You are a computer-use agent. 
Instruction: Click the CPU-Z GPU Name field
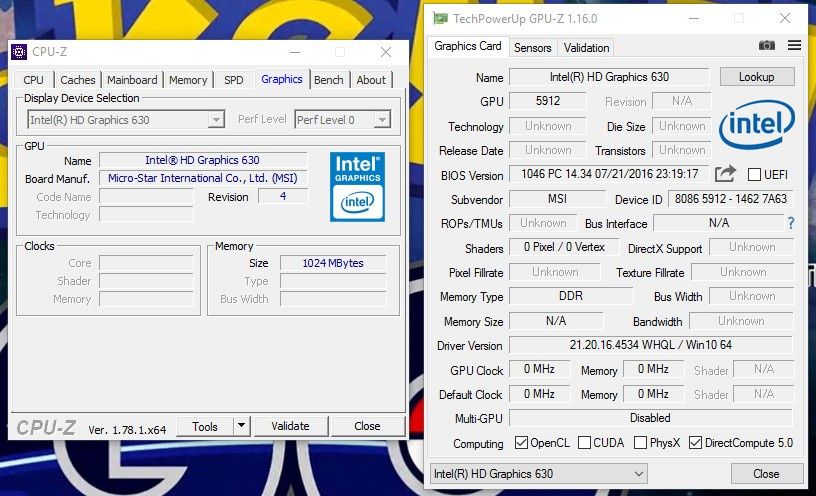click(203, 160)
